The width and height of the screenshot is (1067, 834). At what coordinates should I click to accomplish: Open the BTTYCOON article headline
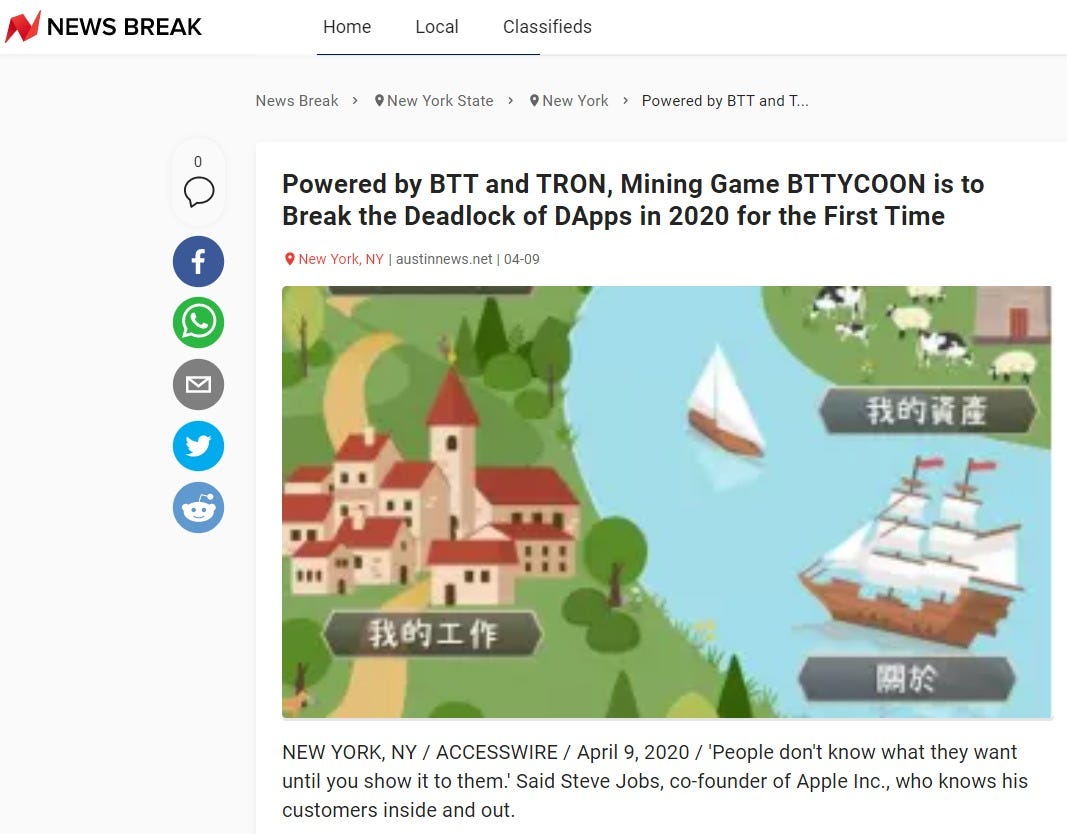pos(633,200)
